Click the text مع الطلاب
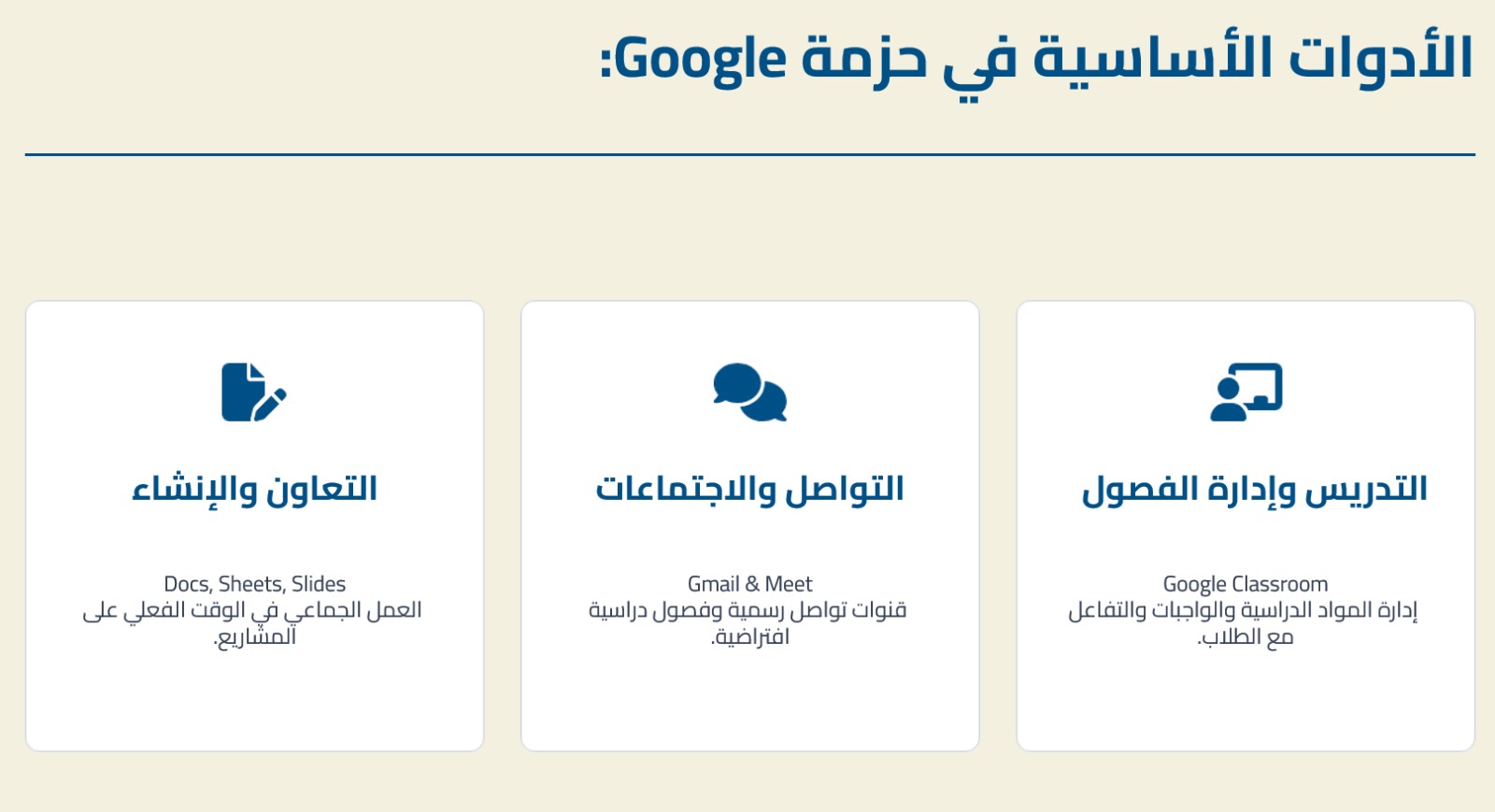This screenshot has height=812, width=1495. click(1246, 637)
